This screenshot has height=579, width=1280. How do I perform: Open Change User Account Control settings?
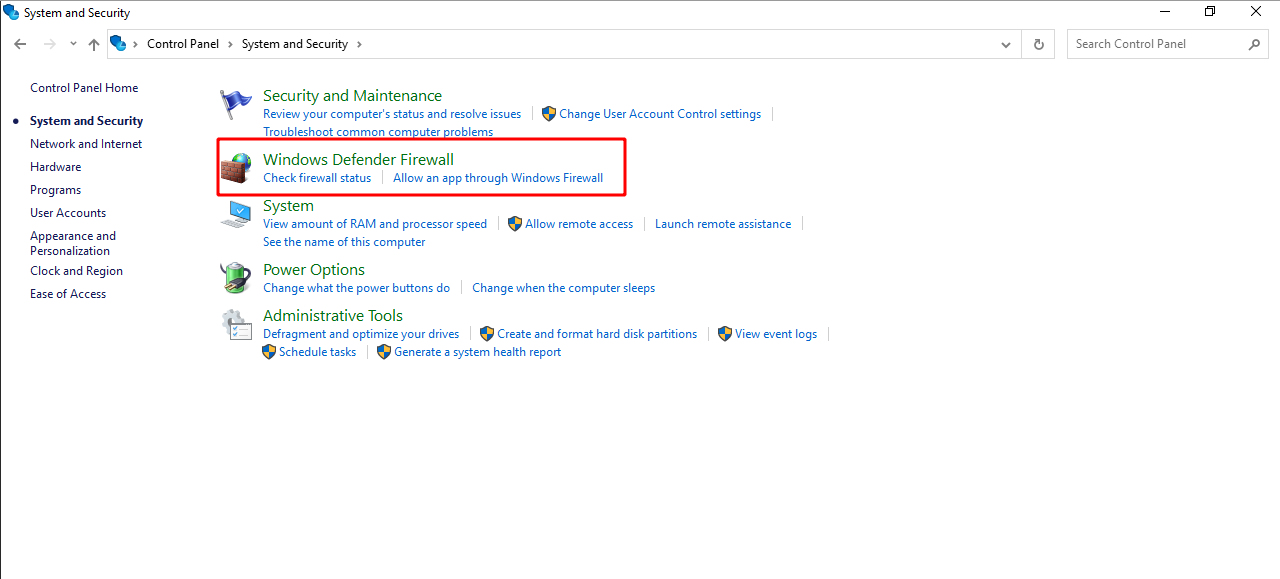point(660,114)
